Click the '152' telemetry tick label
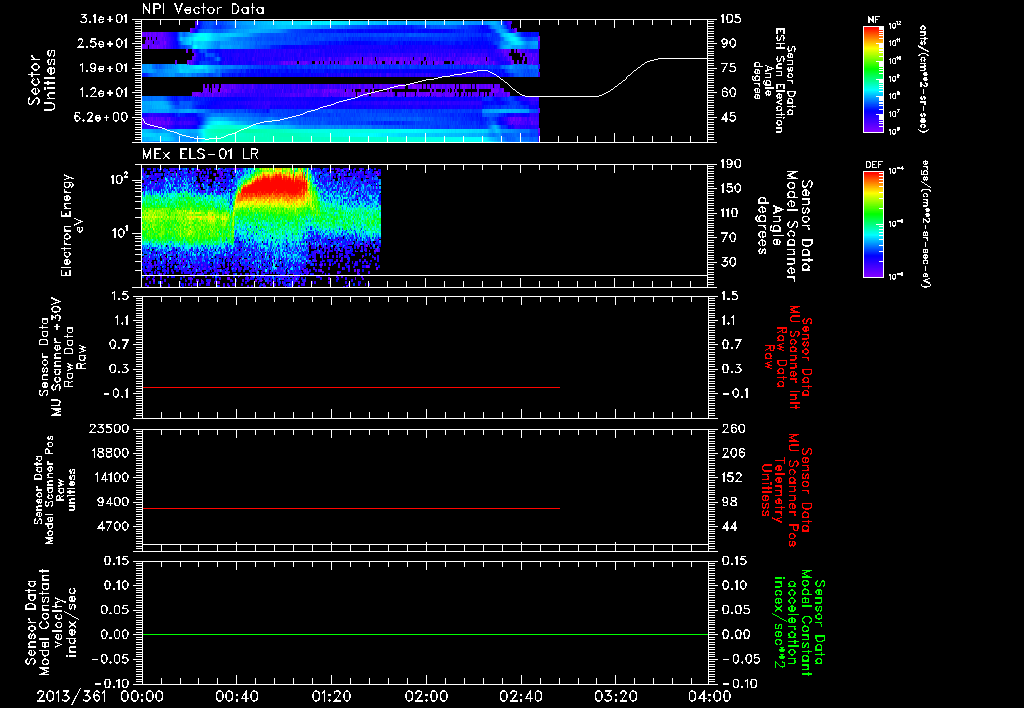 coord(732,477)
